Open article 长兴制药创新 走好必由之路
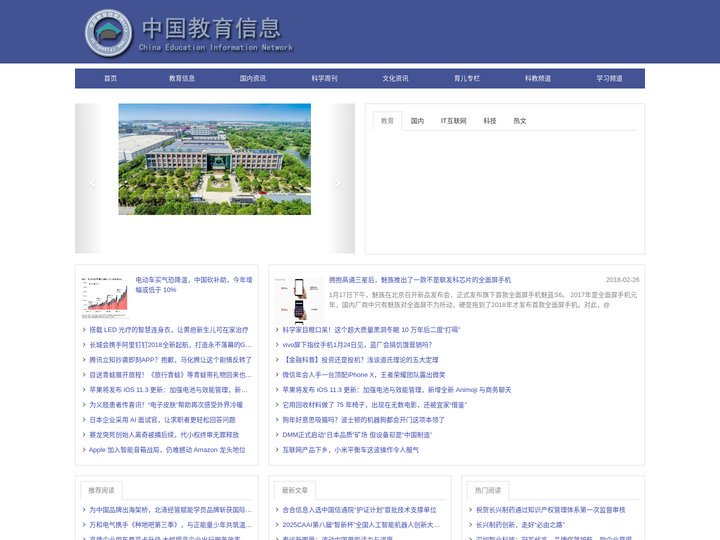Viewport: 720px width, 540px height. pyautogui.click(x=520, y=525)
